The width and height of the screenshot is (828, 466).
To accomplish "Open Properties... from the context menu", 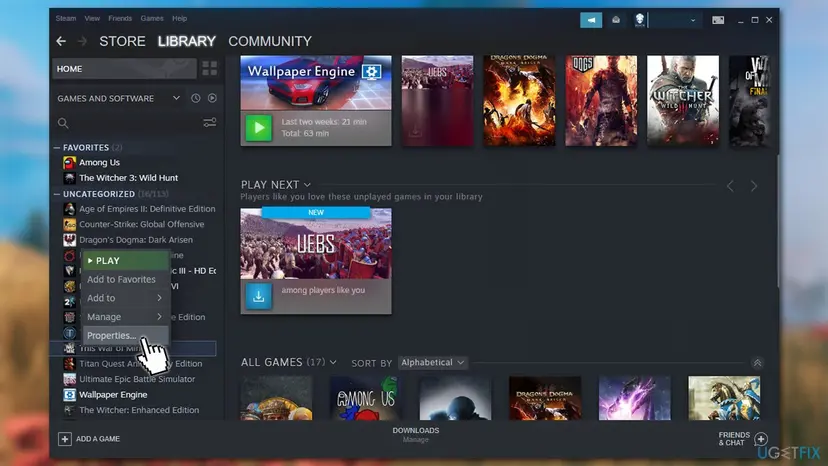I will (125, 335).
